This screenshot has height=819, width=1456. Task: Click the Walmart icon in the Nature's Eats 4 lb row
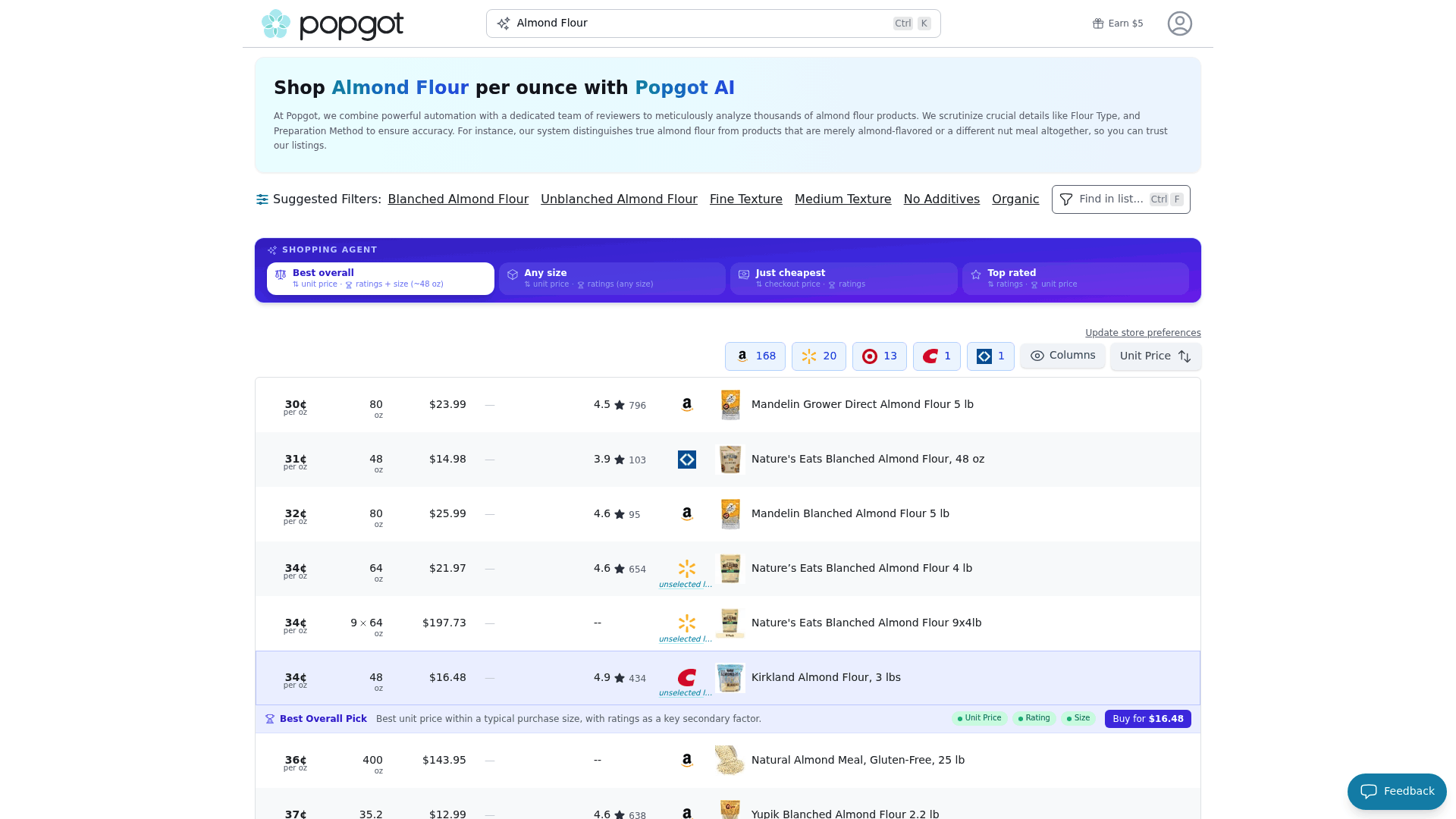[687, 569]
